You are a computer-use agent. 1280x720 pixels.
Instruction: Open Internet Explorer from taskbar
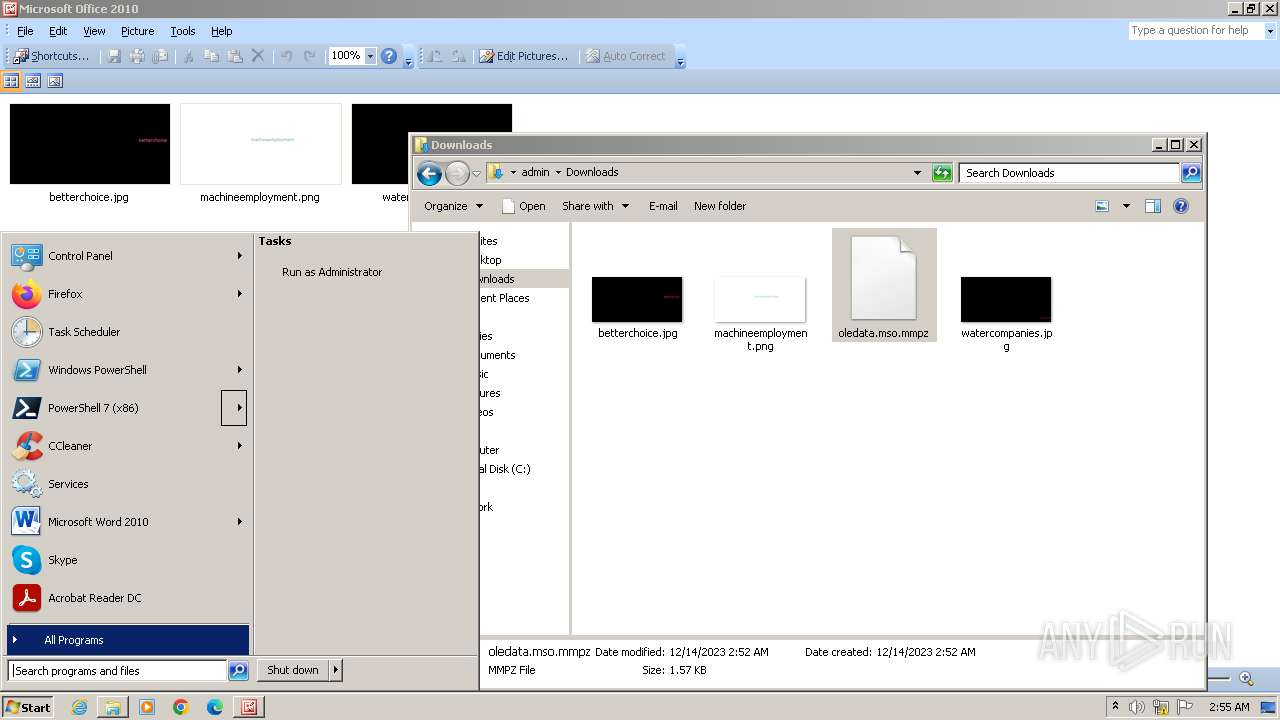[79, 707]
